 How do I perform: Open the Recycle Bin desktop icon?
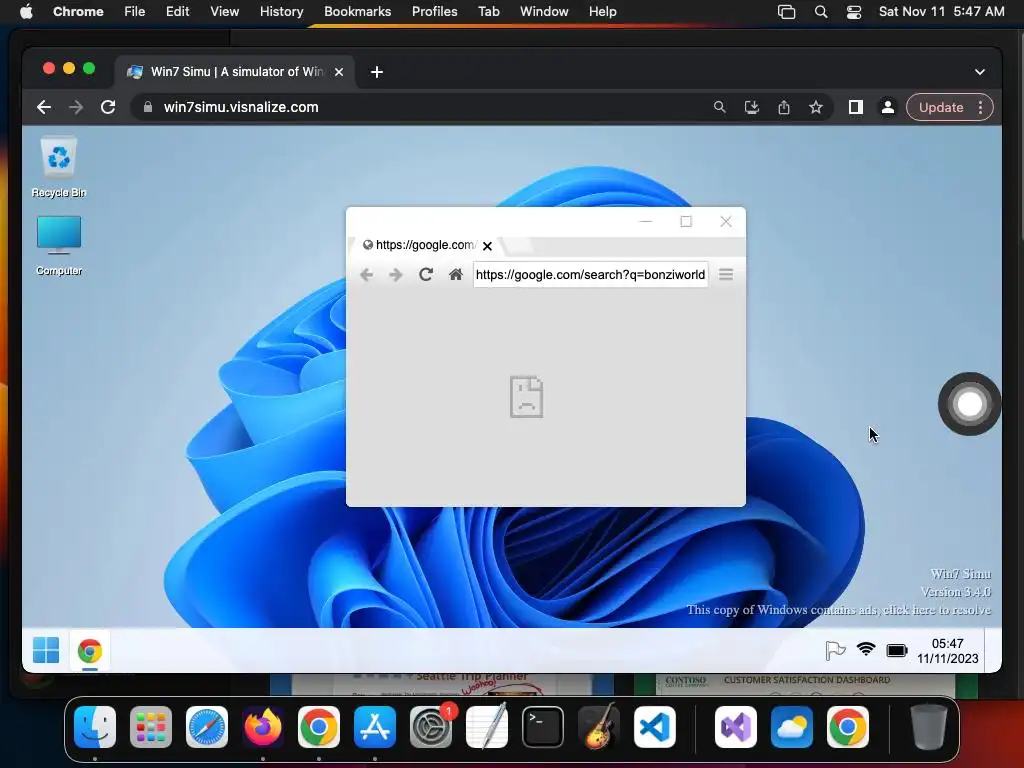[x=59, y=167]
